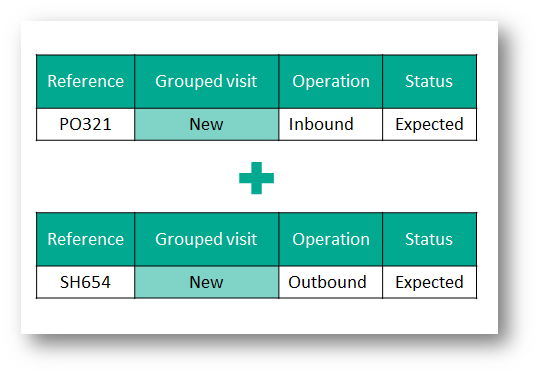540x376 pixels.
Task: Select the Reference header in bottom table
Action: 85,239
